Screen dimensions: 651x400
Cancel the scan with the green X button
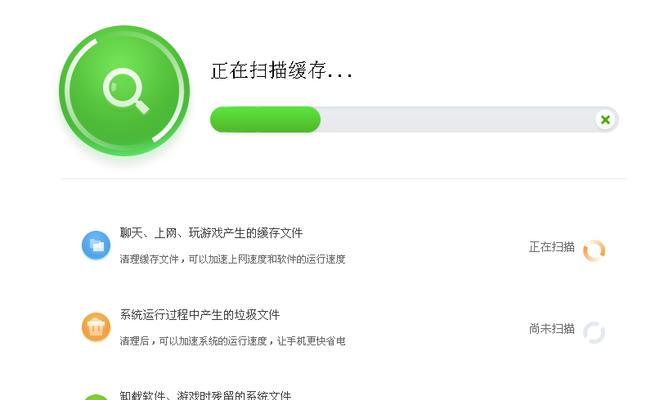tap(605, 120)
